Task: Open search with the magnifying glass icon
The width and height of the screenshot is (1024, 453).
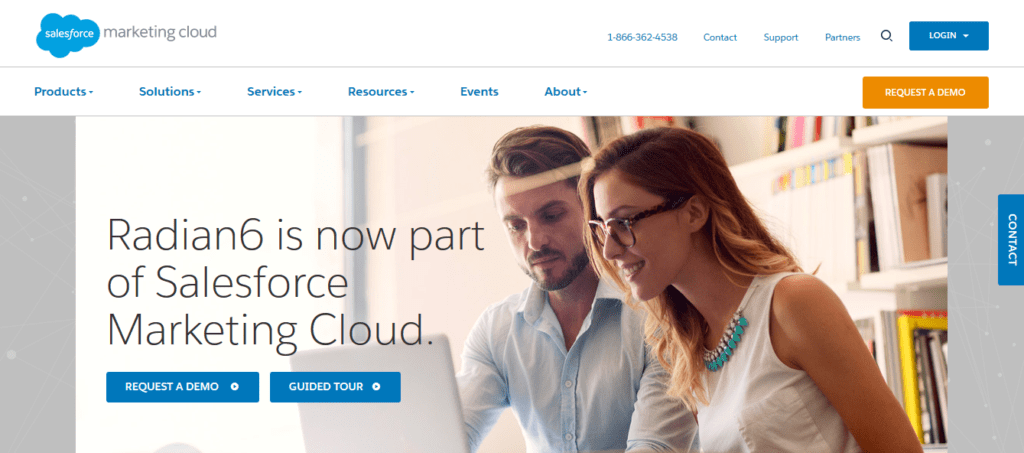Action: coord(886,36)
